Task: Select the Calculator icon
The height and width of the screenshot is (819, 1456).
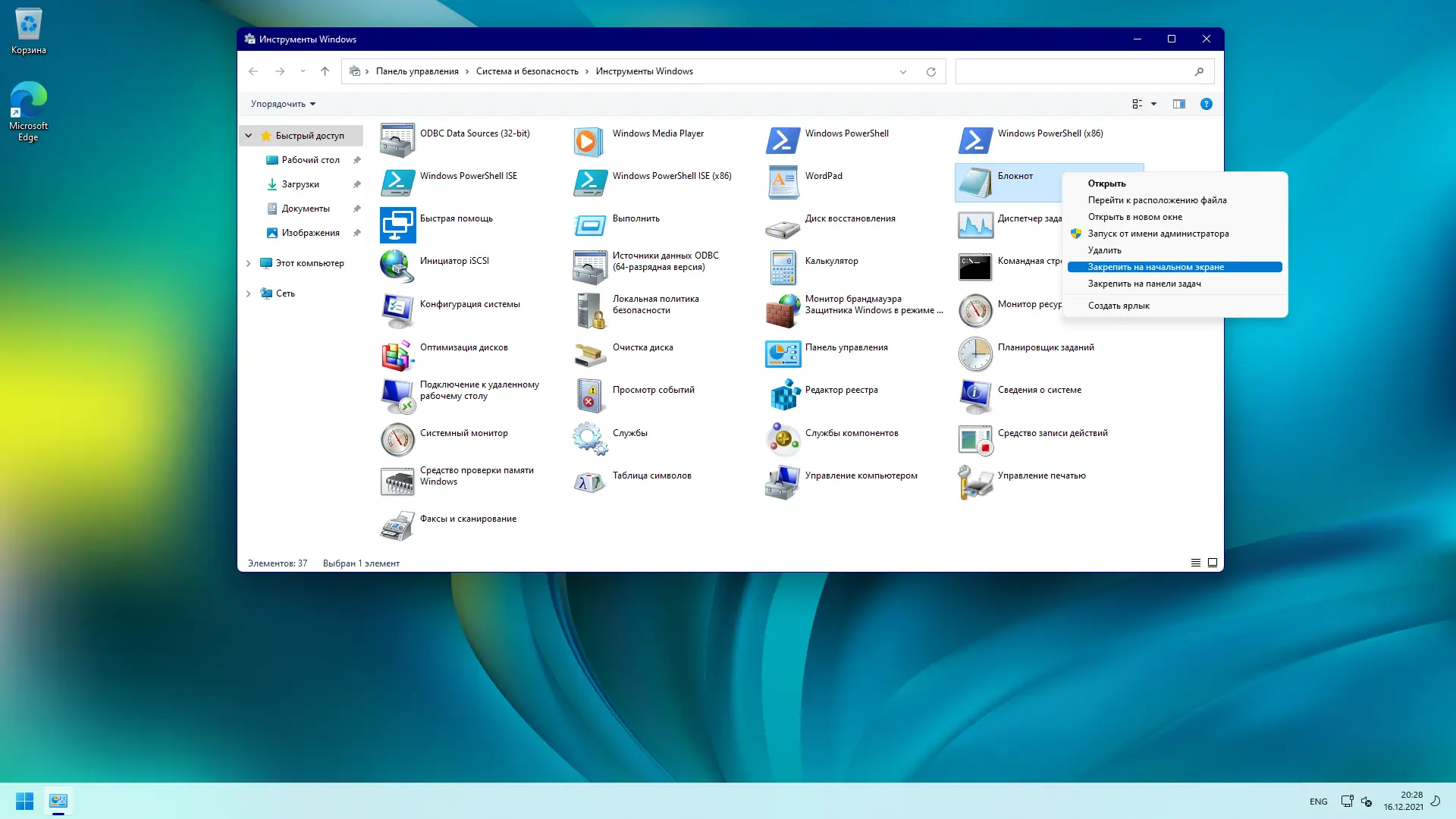Action: tap(783, 267)
